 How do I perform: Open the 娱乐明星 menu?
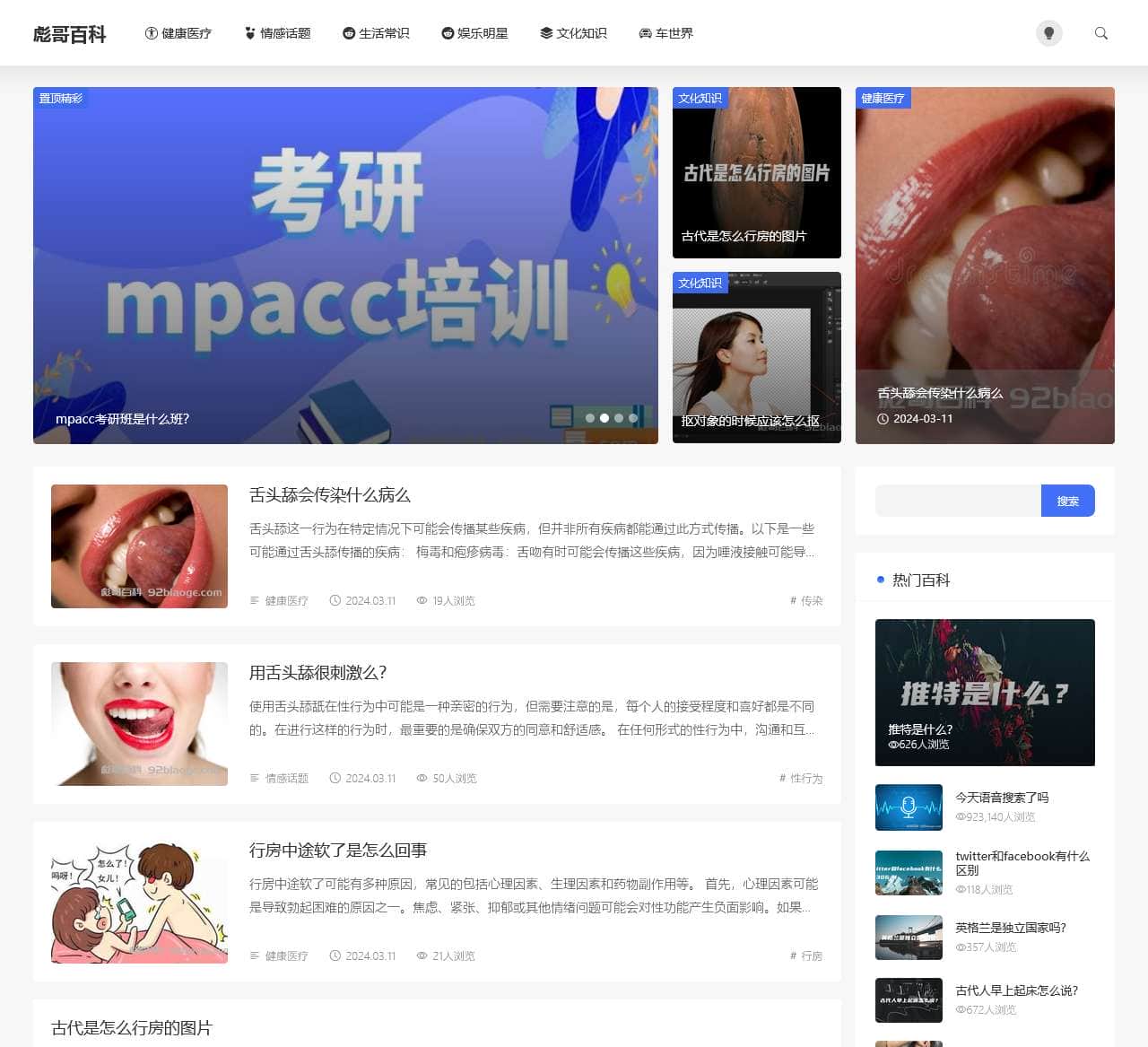(481, 33)
